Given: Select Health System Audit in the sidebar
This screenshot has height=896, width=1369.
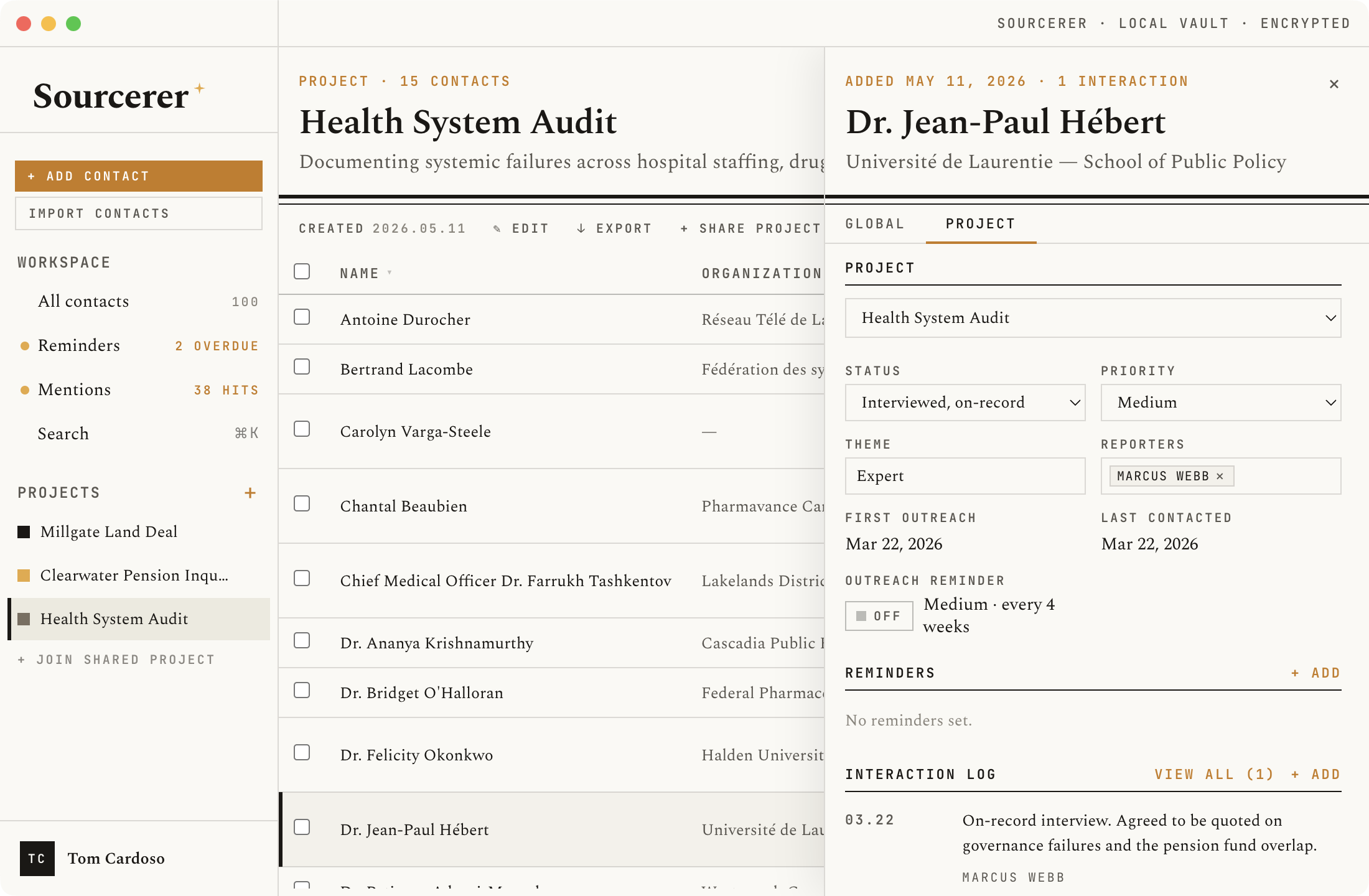Looking at the screenshot, I should tap(139, 619).
